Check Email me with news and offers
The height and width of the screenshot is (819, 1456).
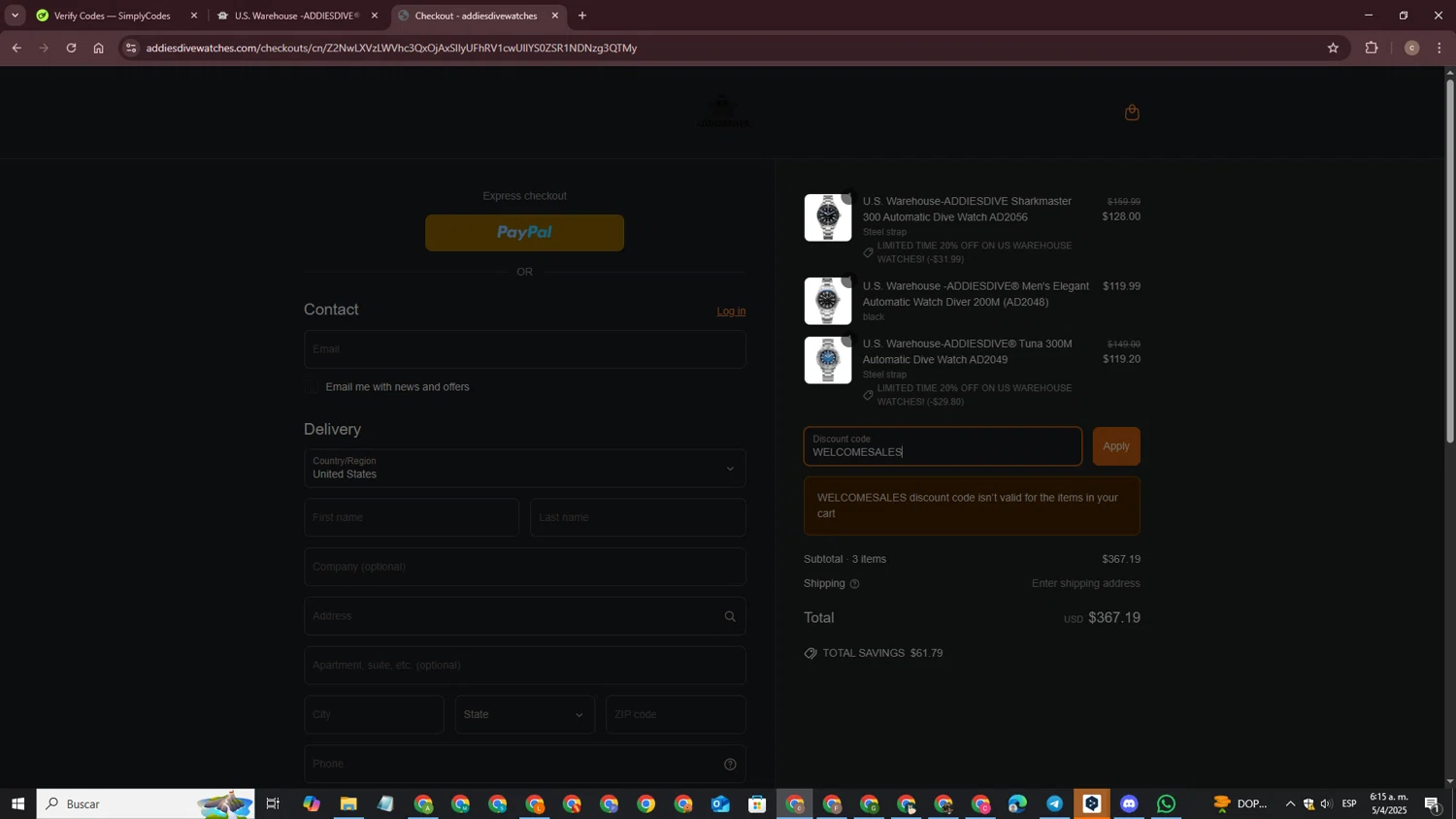coord(312,387)
